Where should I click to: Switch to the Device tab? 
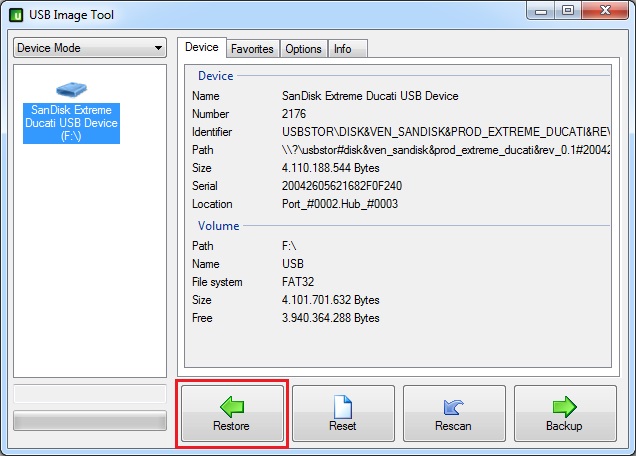pos(202,47)
